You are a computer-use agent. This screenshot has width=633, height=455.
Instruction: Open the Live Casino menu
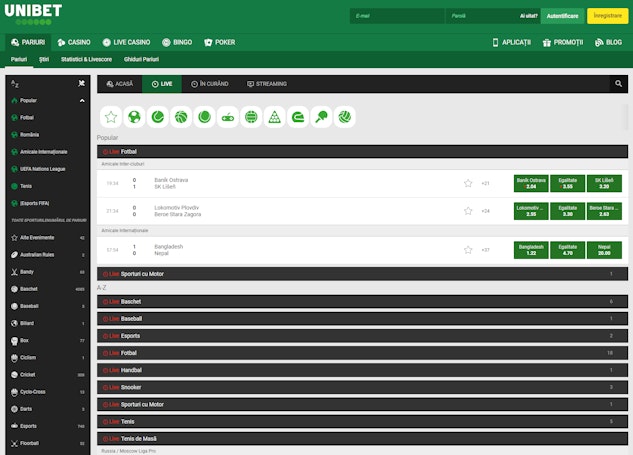click(x=126, y=42)
